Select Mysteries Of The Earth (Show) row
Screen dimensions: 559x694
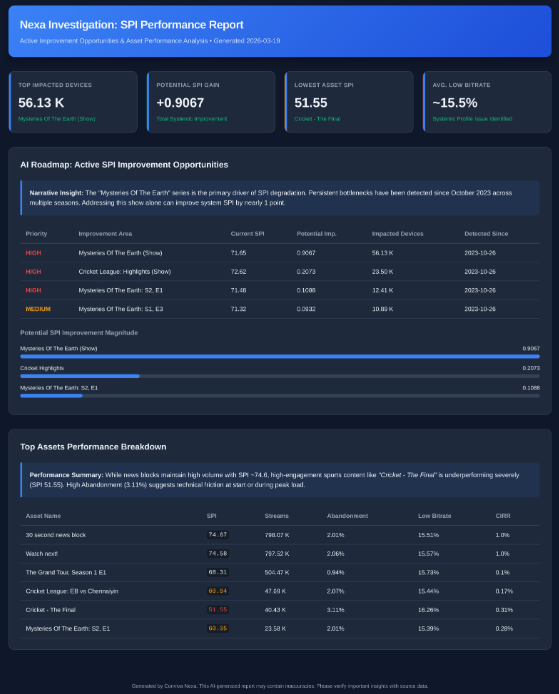[x=280, y=253]
